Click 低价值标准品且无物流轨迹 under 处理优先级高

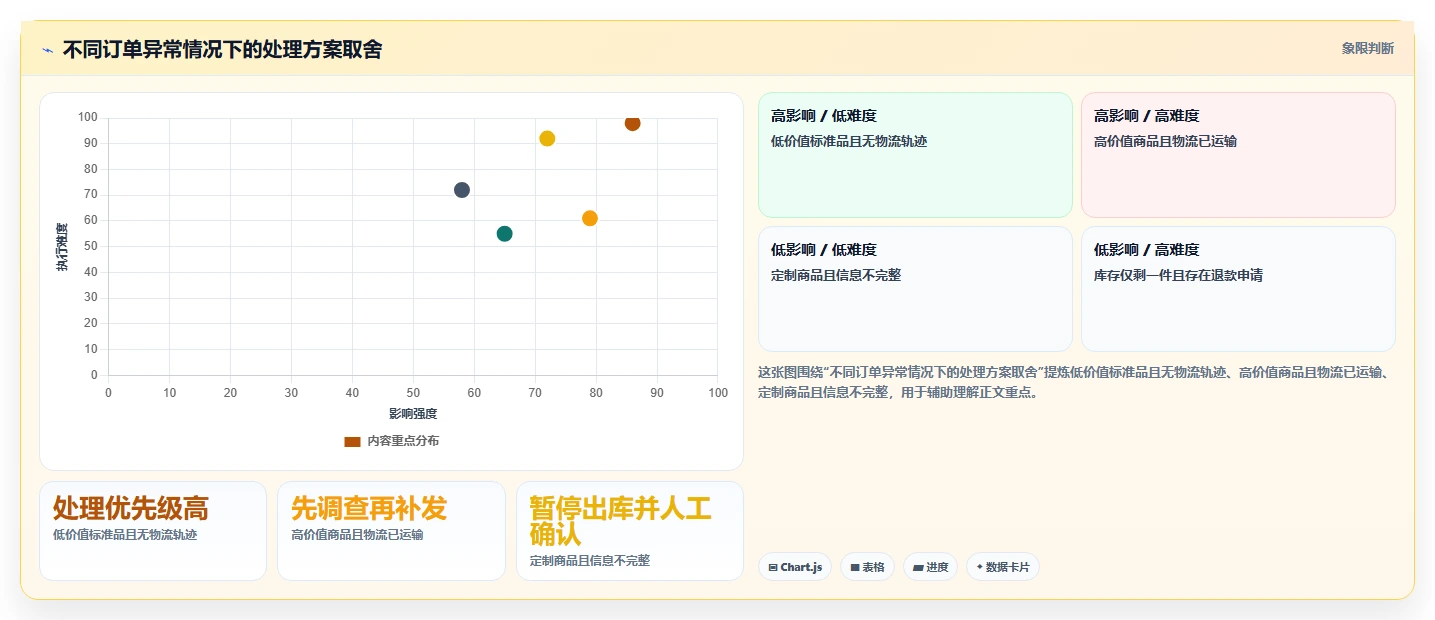pyautogui.click(x=125, y=535)
